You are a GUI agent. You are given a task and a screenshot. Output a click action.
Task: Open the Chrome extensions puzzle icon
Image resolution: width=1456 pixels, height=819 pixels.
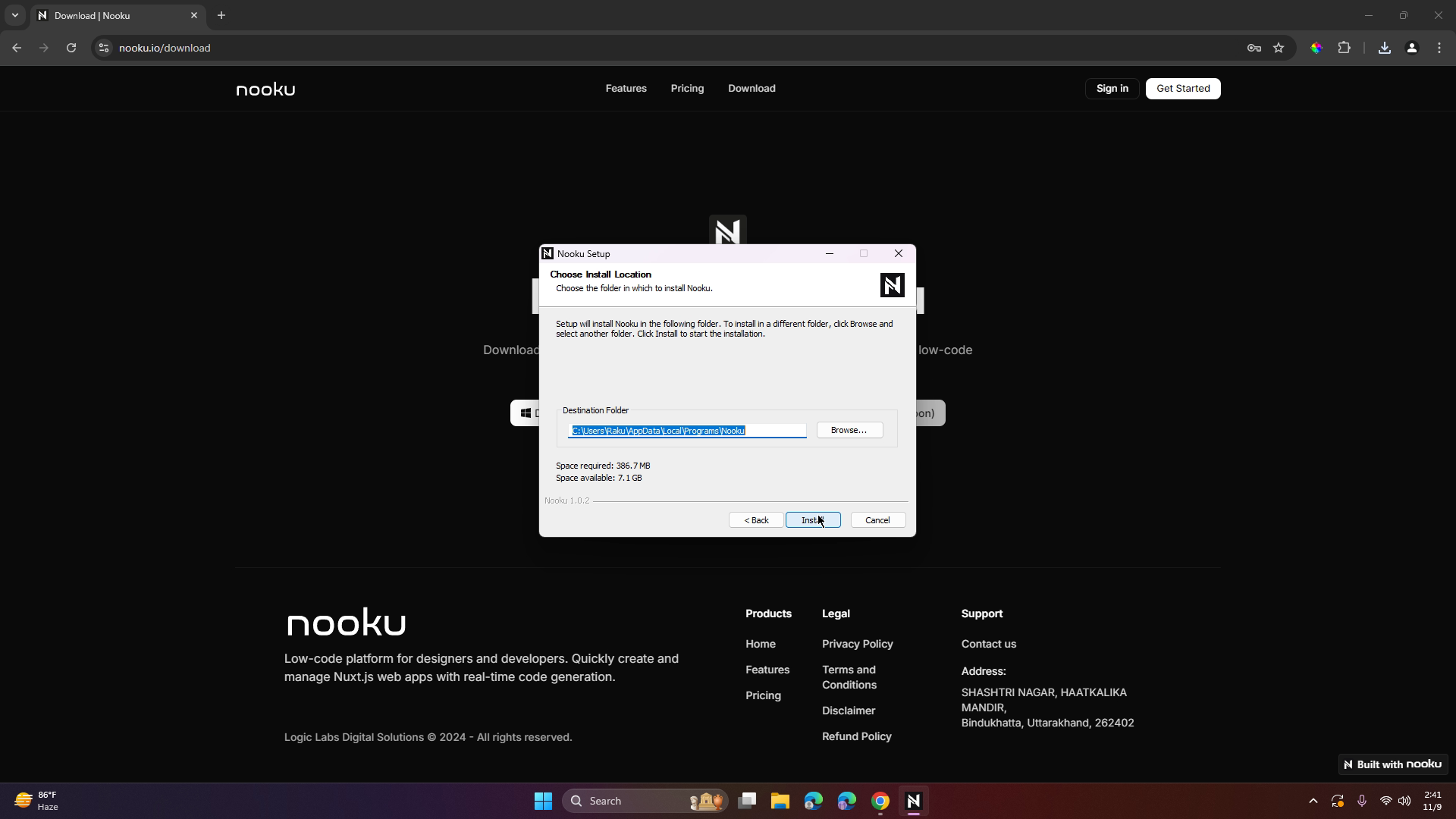[1344, 48]
